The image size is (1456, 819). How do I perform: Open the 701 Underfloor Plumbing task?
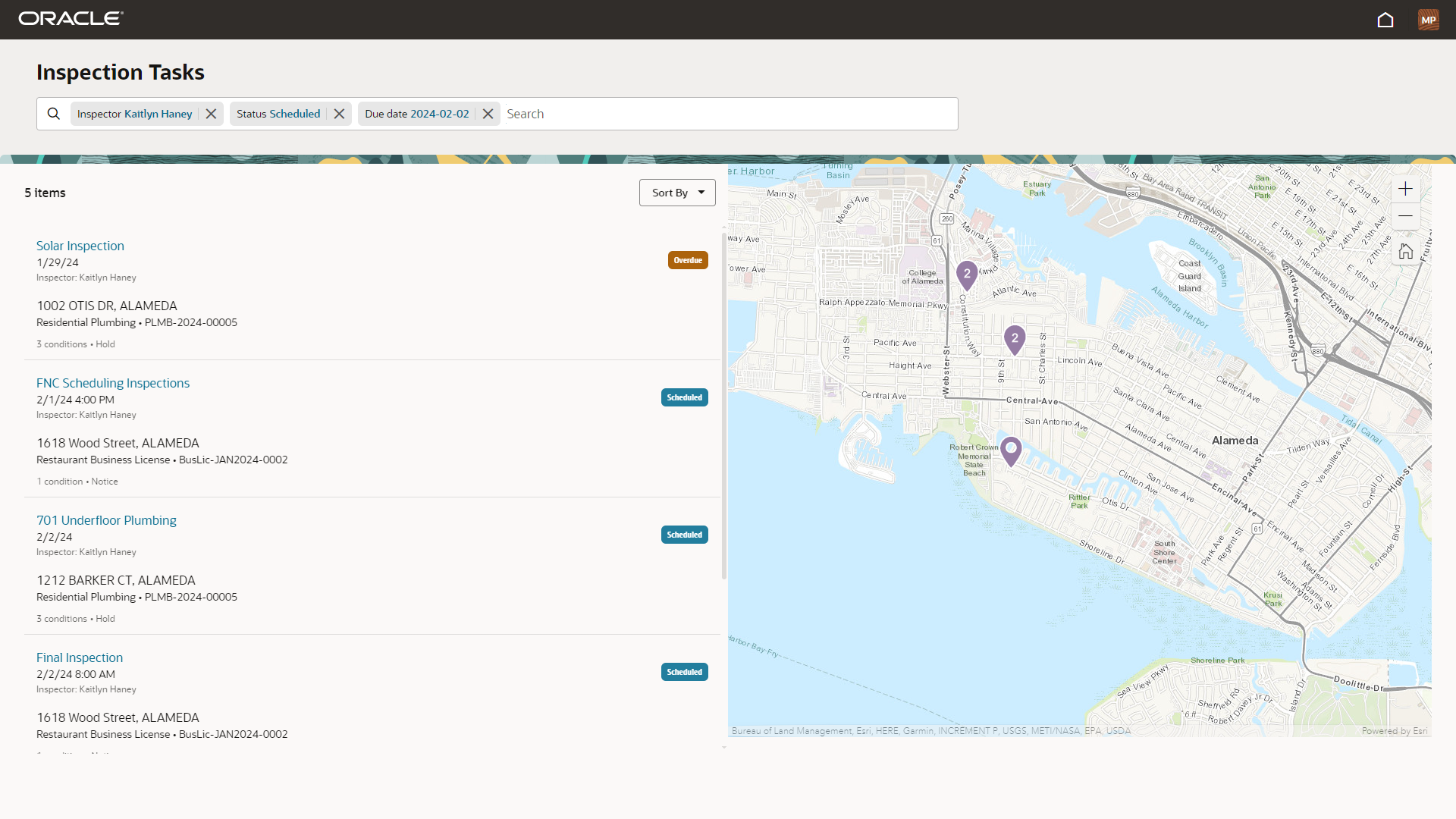(x=106, y=520)
